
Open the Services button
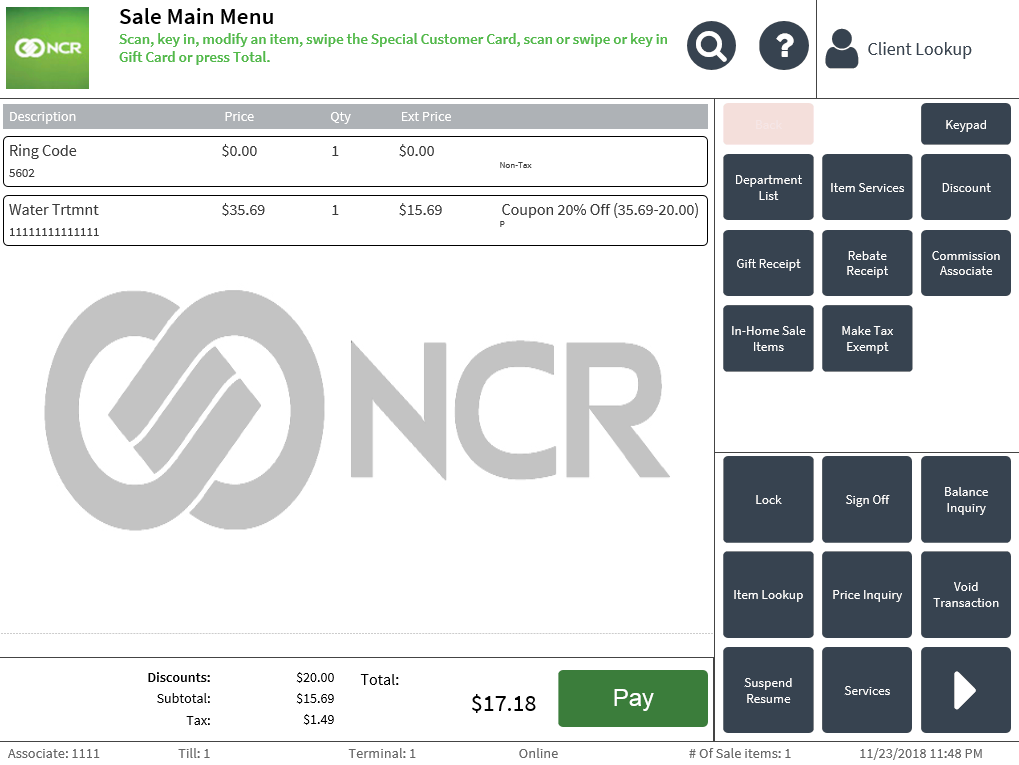coord(867,690)
